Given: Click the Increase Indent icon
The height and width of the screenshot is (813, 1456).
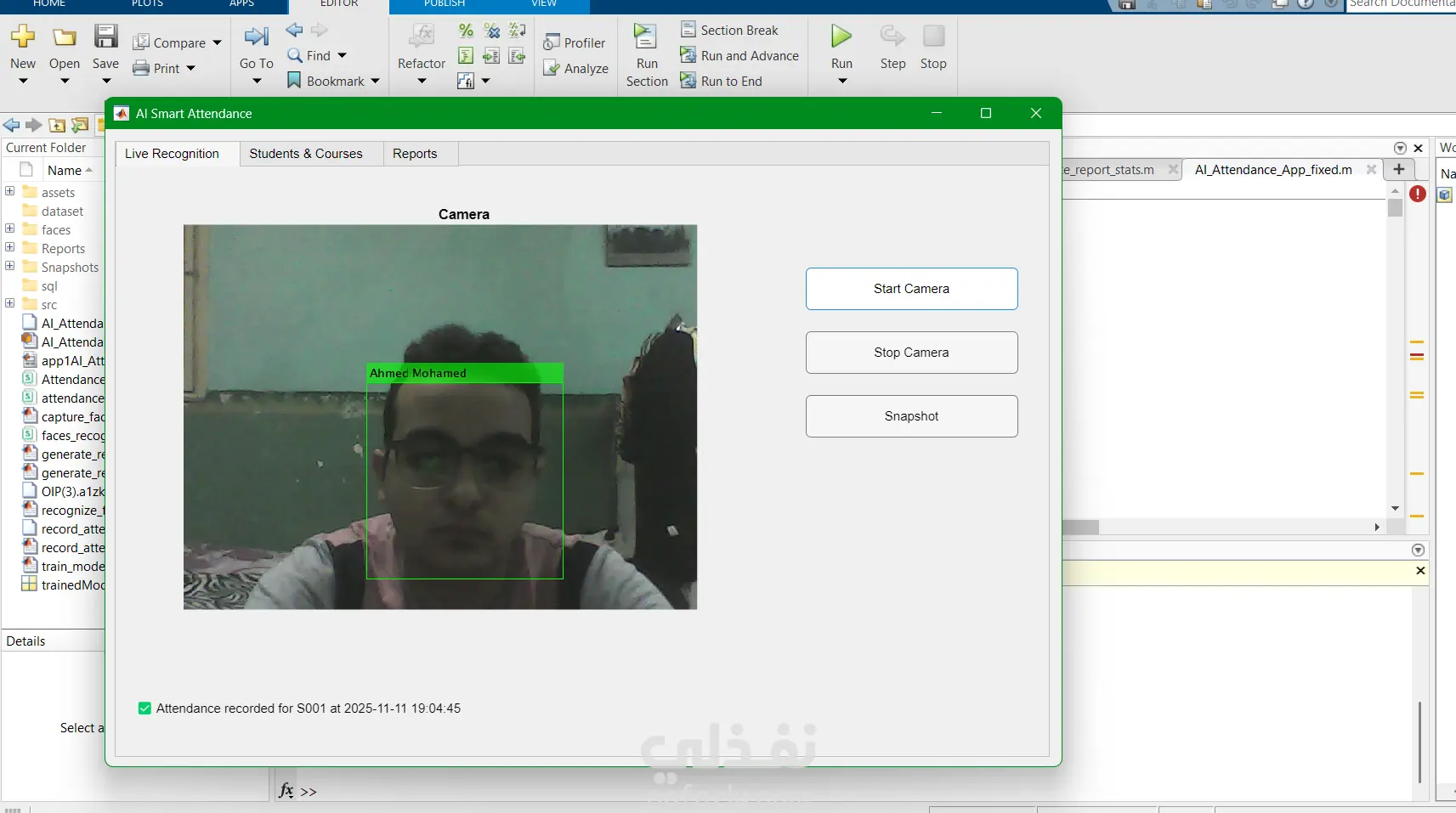Looking at the screenshot, I should [491, 56].
